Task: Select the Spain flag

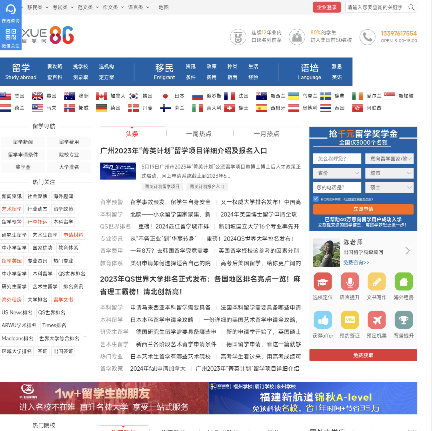Action: (x=261, y=108)
